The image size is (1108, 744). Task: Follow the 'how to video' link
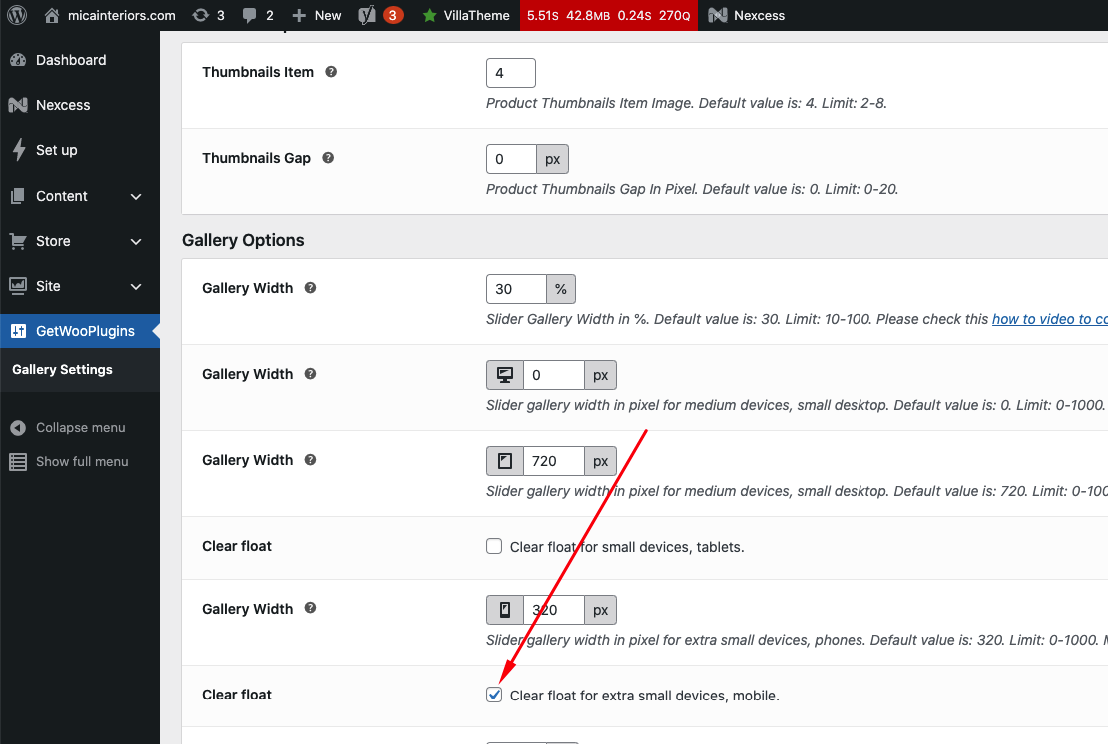(1049, 319)
